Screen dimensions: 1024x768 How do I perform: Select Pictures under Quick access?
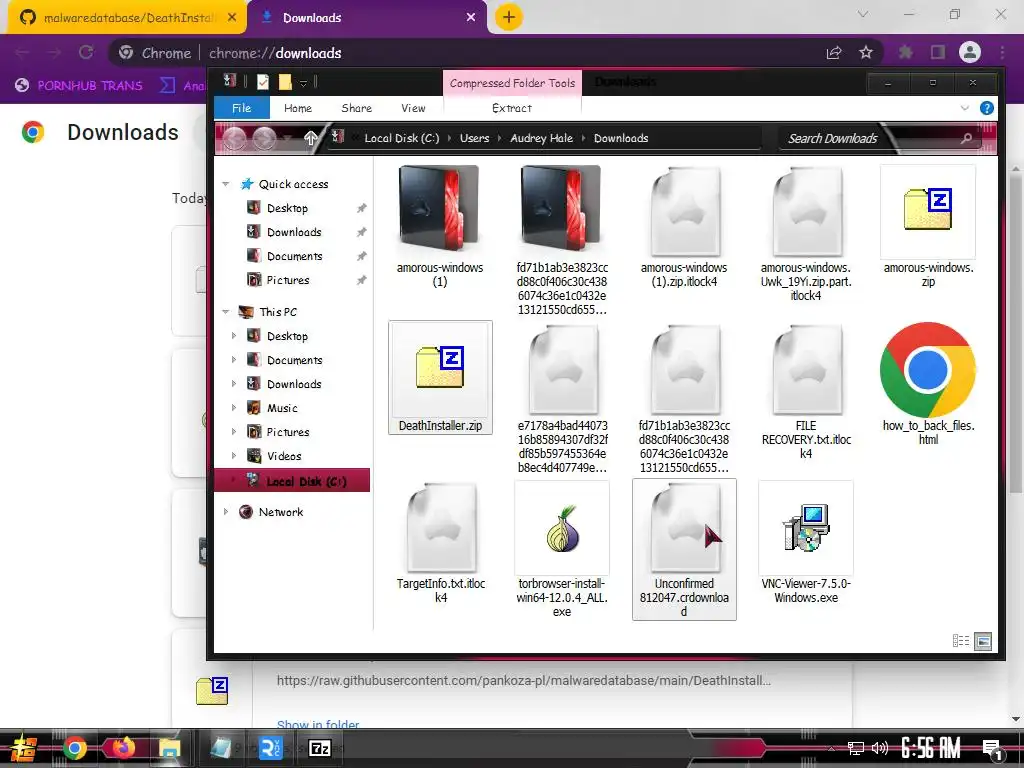287,280
